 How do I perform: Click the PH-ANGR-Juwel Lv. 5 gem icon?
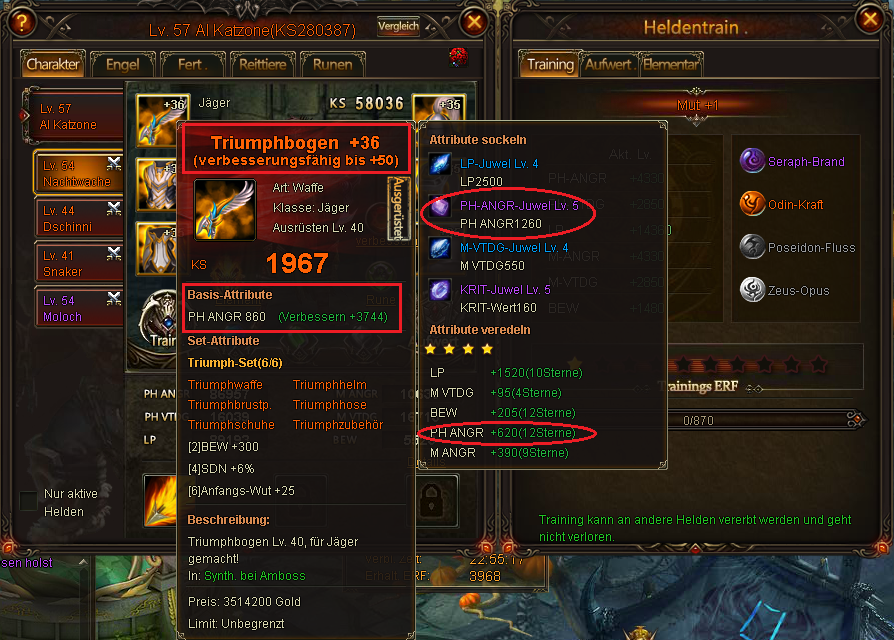440,206
